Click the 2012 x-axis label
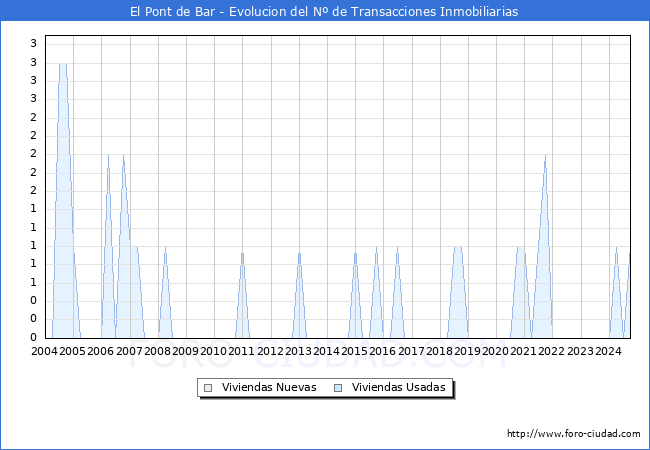 (x=270, y=351)
